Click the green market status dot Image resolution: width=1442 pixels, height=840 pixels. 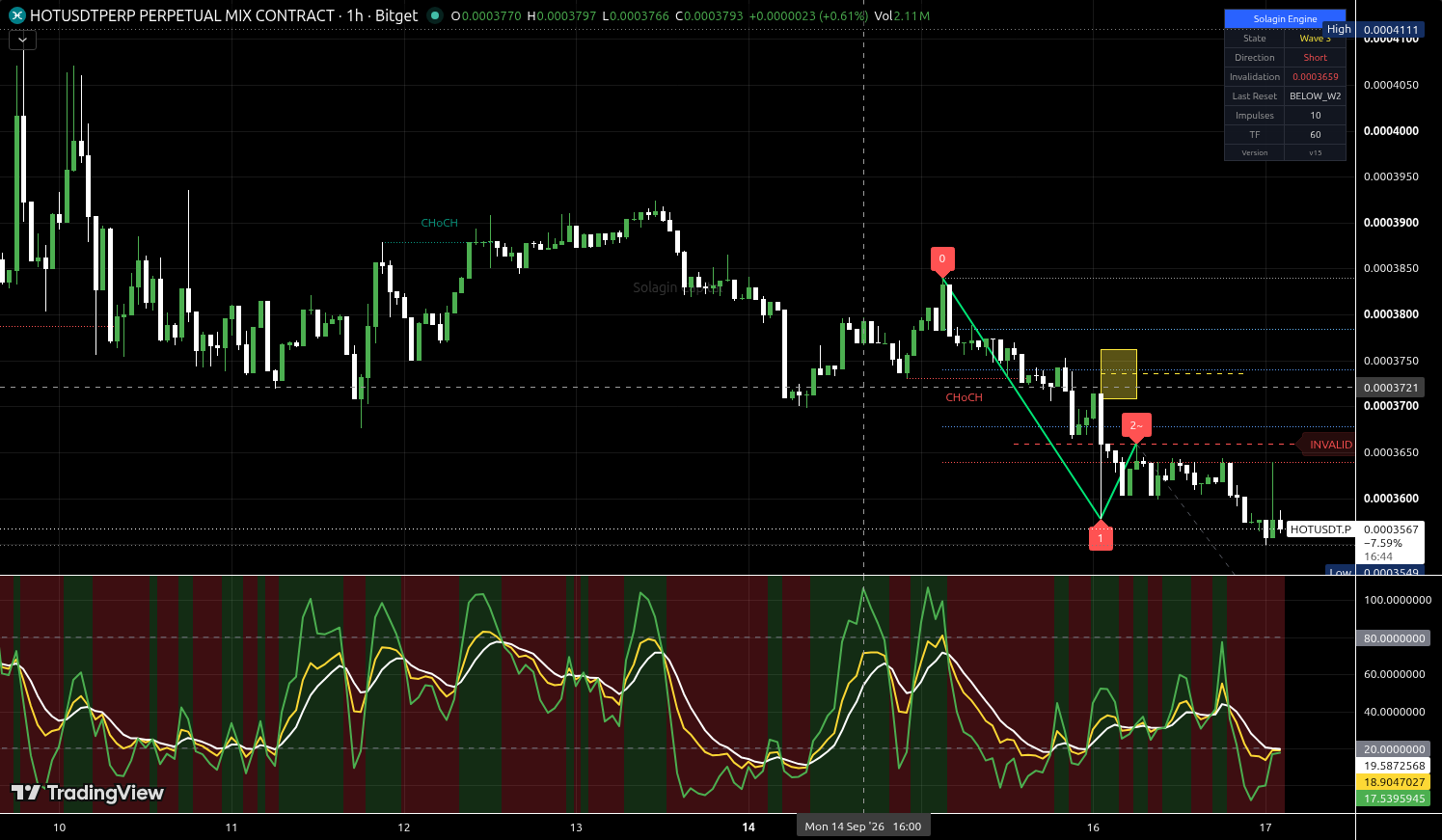click(x=435, y=15)
